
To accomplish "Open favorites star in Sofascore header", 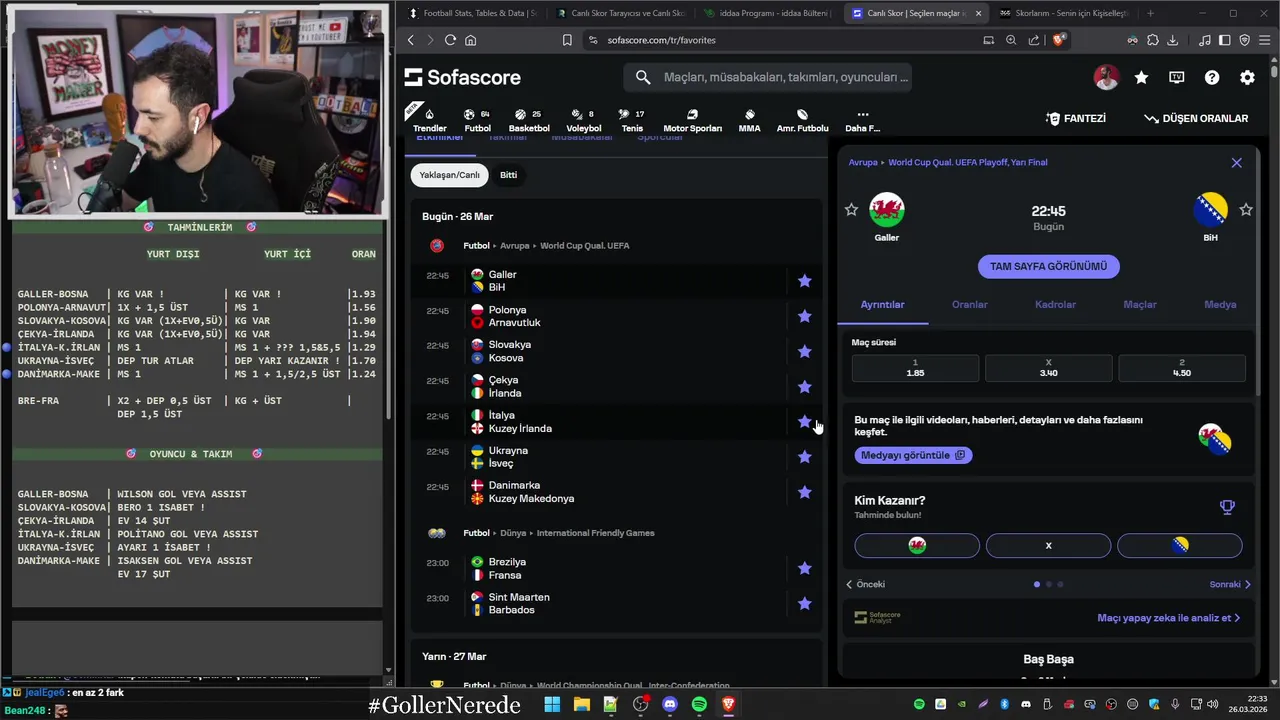I will click(1141, 77).
